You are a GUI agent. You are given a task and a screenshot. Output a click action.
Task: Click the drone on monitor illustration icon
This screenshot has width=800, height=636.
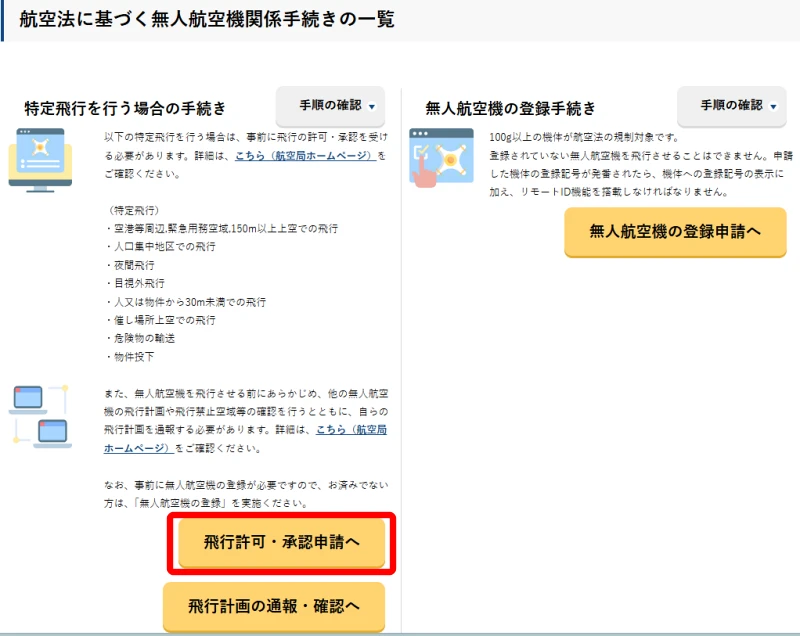pyautogui.click(x=40, y=160)
